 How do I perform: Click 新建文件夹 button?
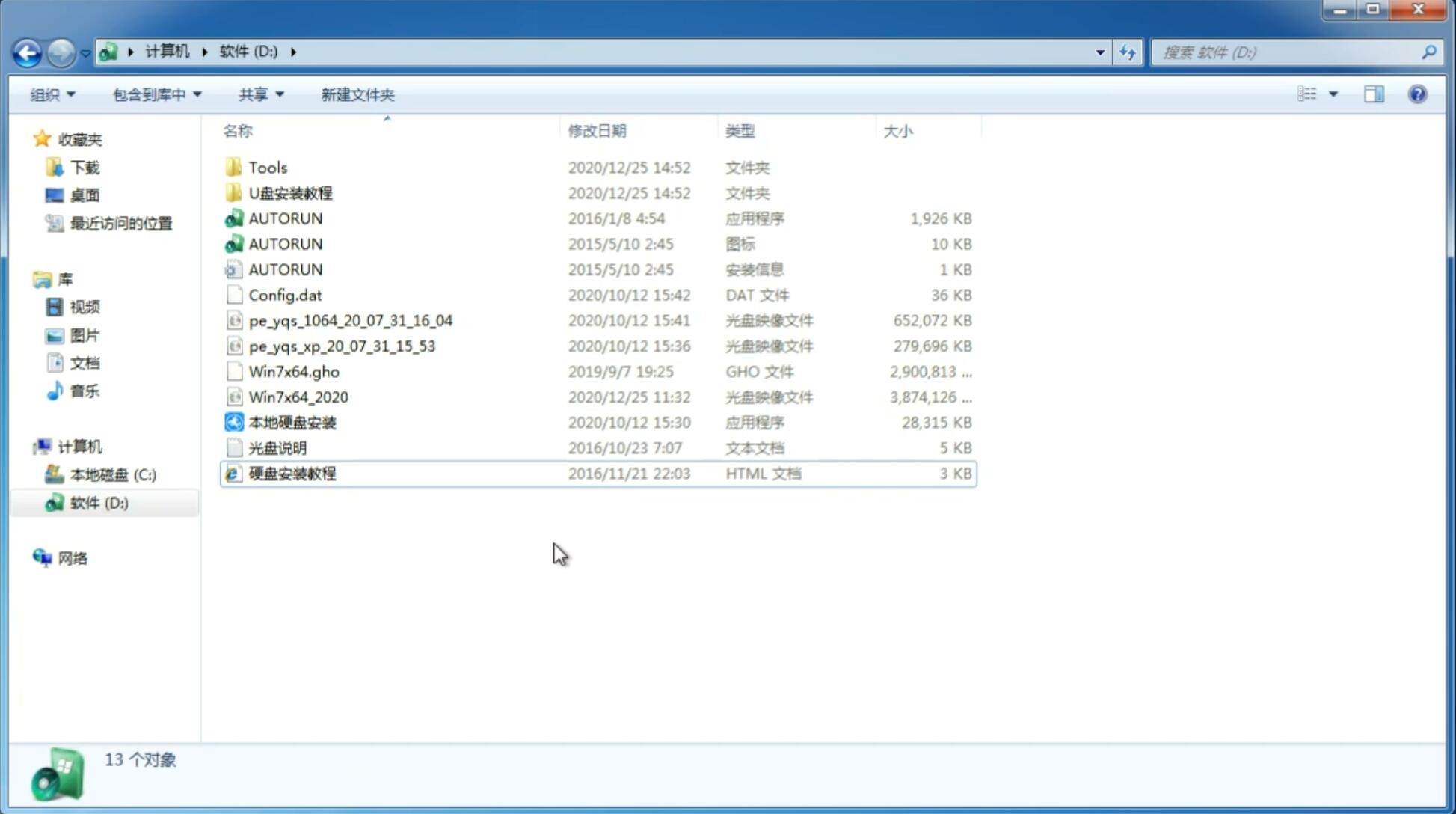click(357, 94)
